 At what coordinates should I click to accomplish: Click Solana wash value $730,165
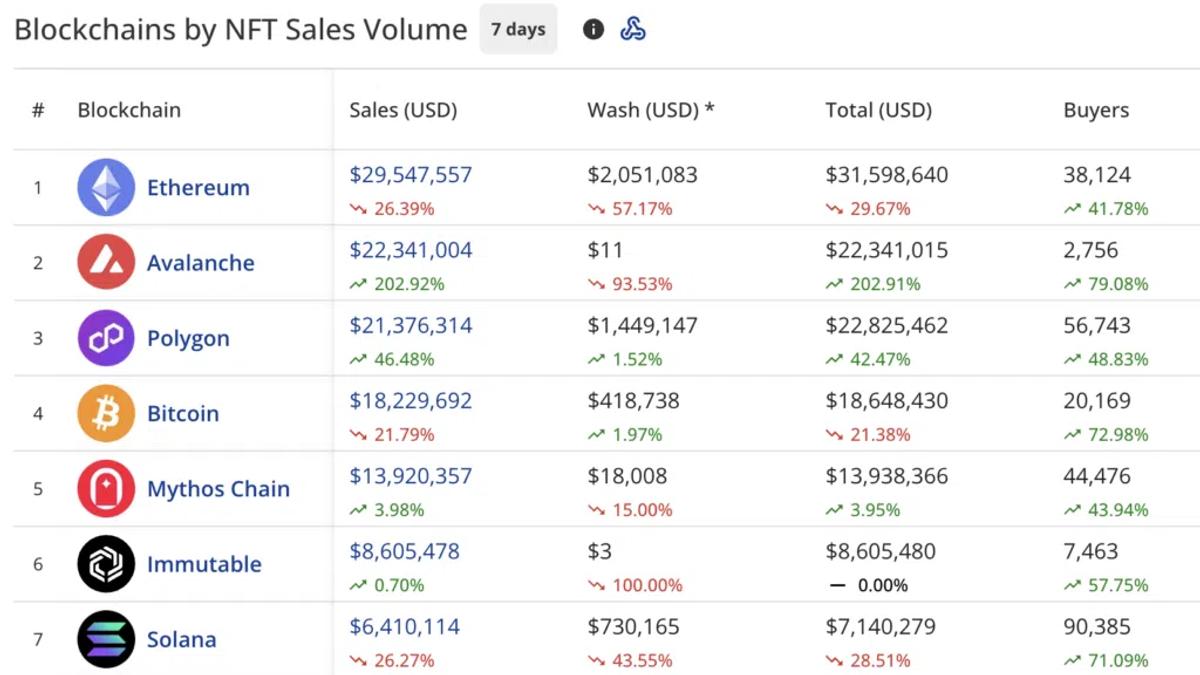(633, 627)
